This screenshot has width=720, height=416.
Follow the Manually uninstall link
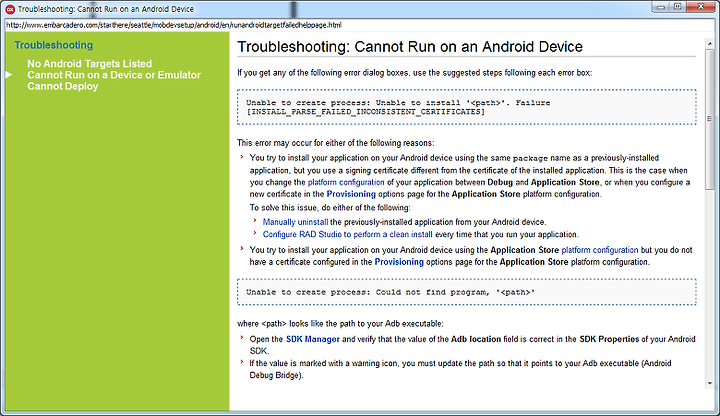pos(295,222)
